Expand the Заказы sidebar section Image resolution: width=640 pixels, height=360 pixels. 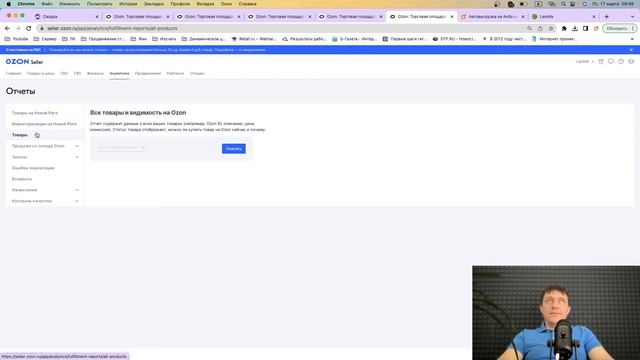pyautogui.click(x=45, y=157)
